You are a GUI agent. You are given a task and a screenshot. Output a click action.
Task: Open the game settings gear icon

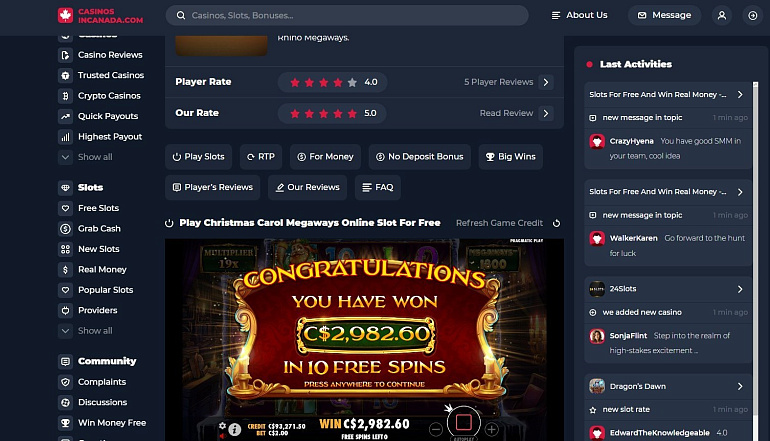222,425
